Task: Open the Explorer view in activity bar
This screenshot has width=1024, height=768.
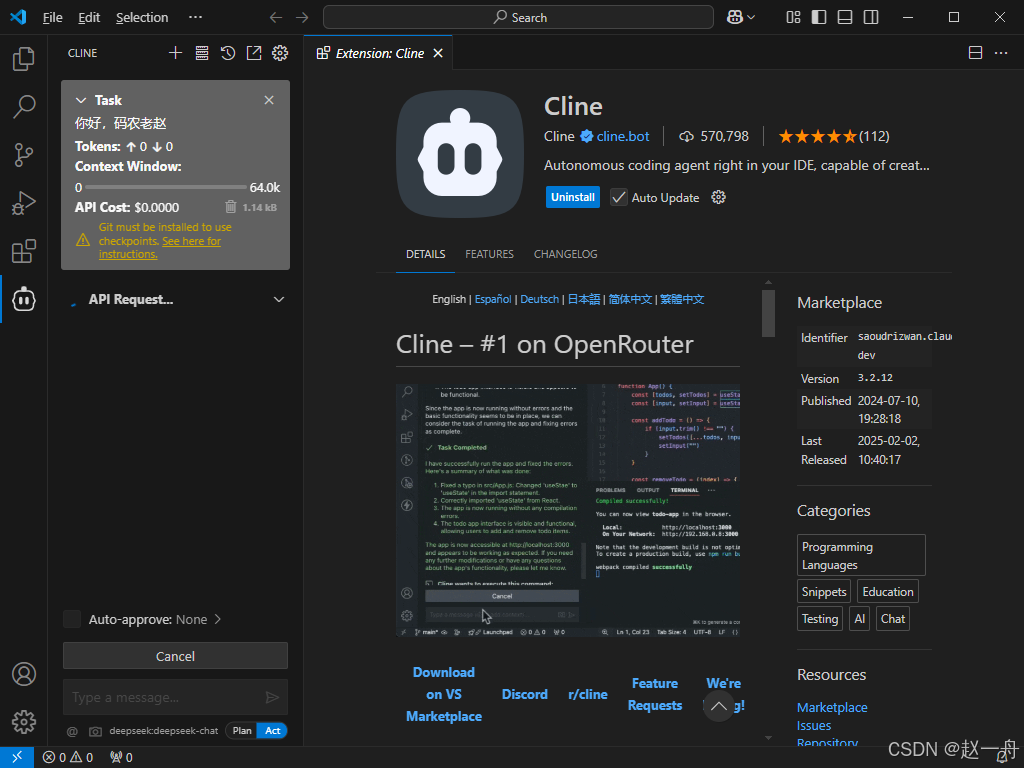Action: [24, 59]
